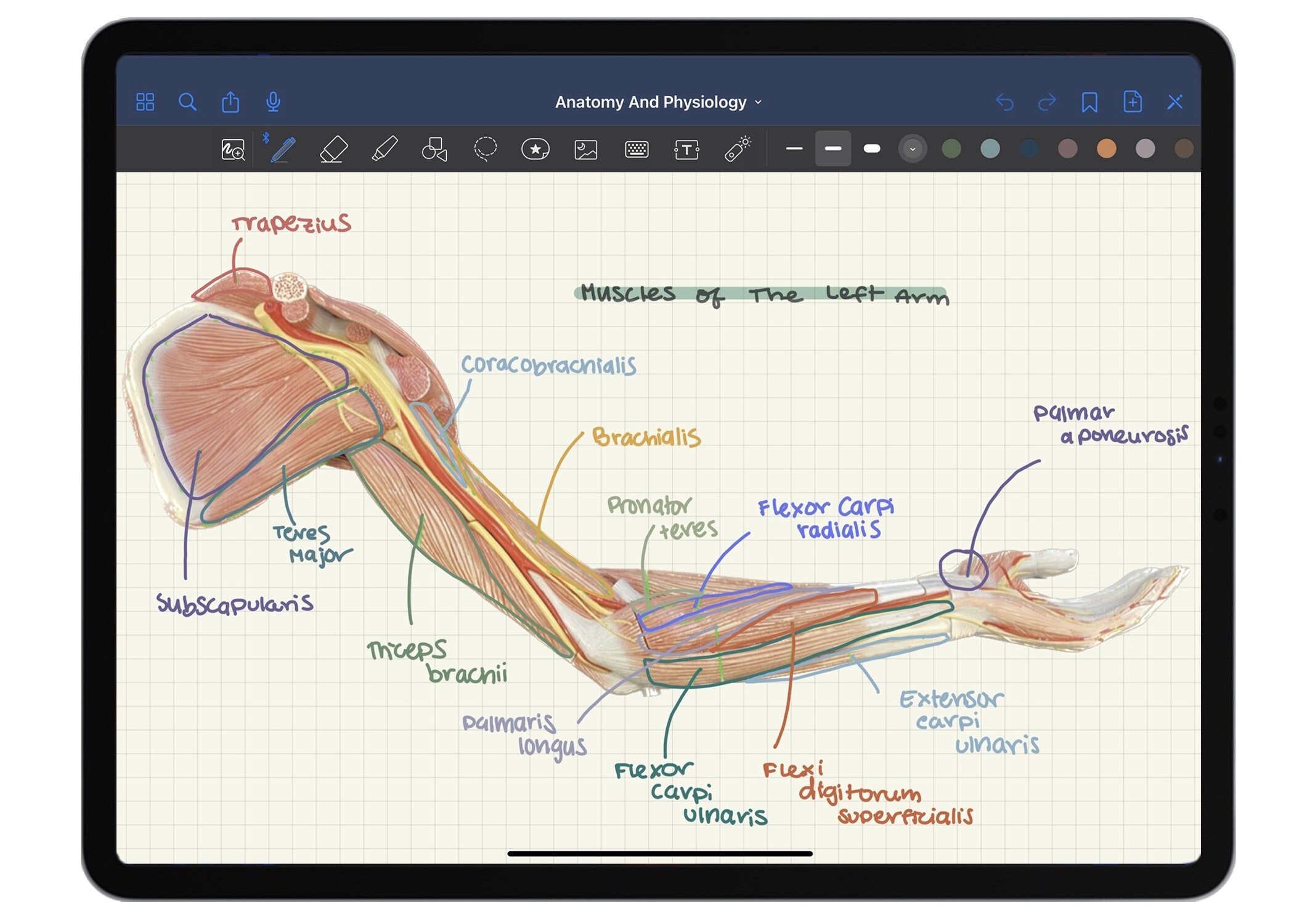Viewport: 1294px width, 924px height.
Task: Open the Elements sticker tool
Action: (535, 149)
